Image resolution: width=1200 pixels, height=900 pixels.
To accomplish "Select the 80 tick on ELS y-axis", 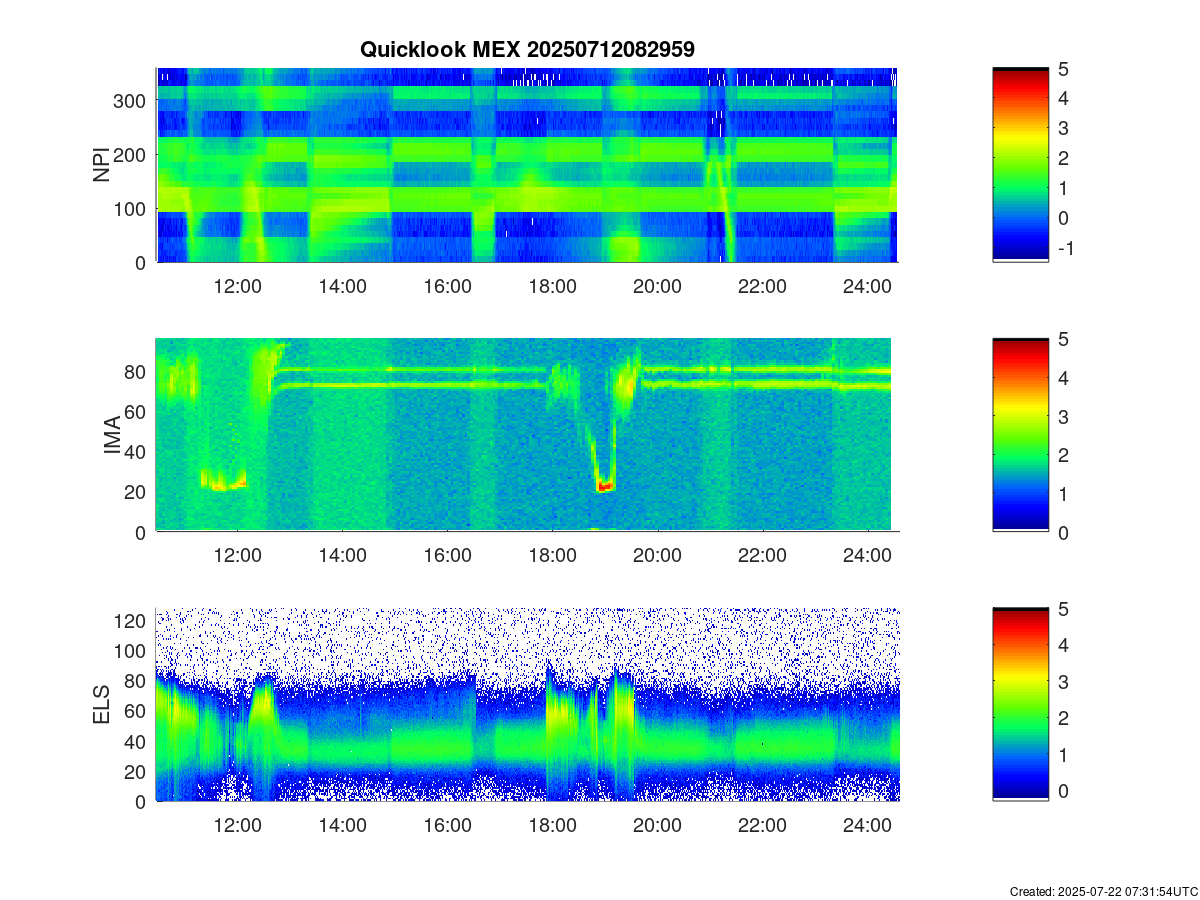I will (x=137, y=681).
